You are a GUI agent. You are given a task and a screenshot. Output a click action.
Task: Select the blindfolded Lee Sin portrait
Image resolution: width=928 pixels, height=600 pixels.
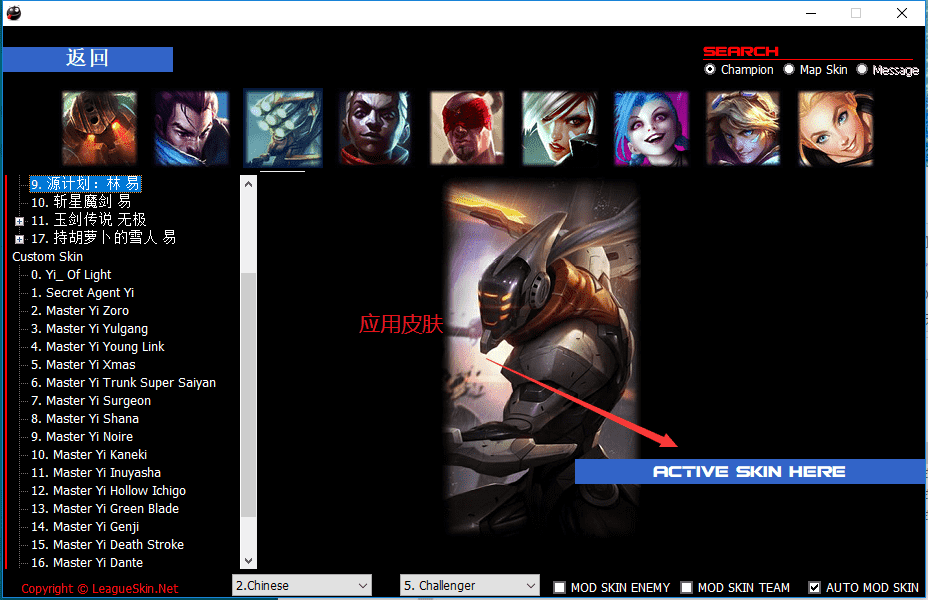(x=467, y=128)
